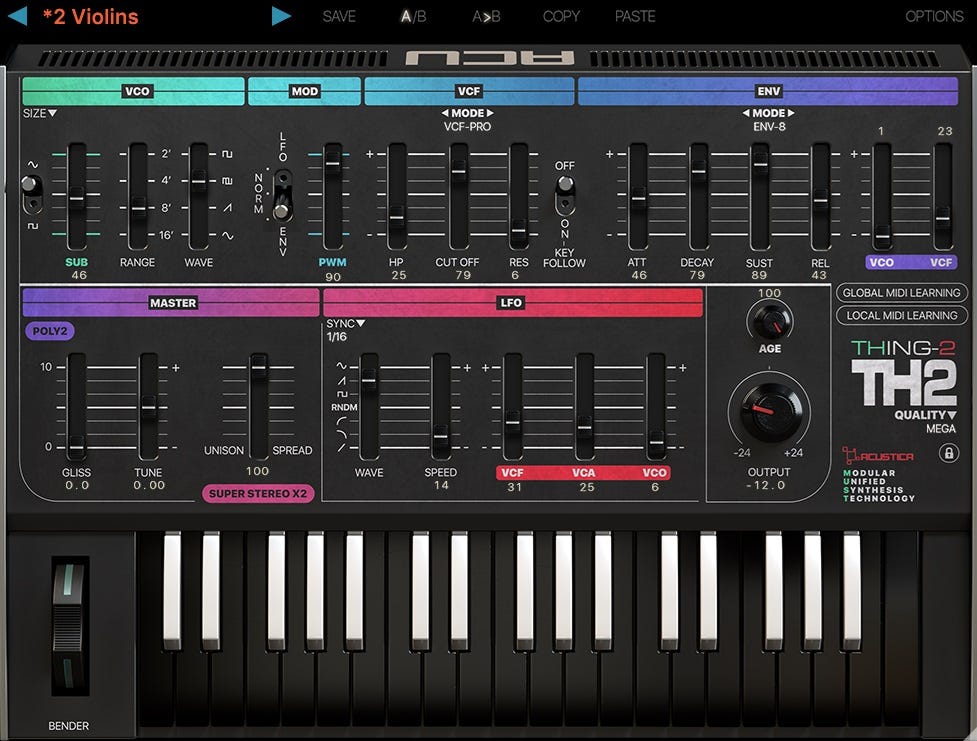This screenshot has height=741, width=977.
Task: Click LOCAL MIDI LEARNING button
Action: (902, 315)
